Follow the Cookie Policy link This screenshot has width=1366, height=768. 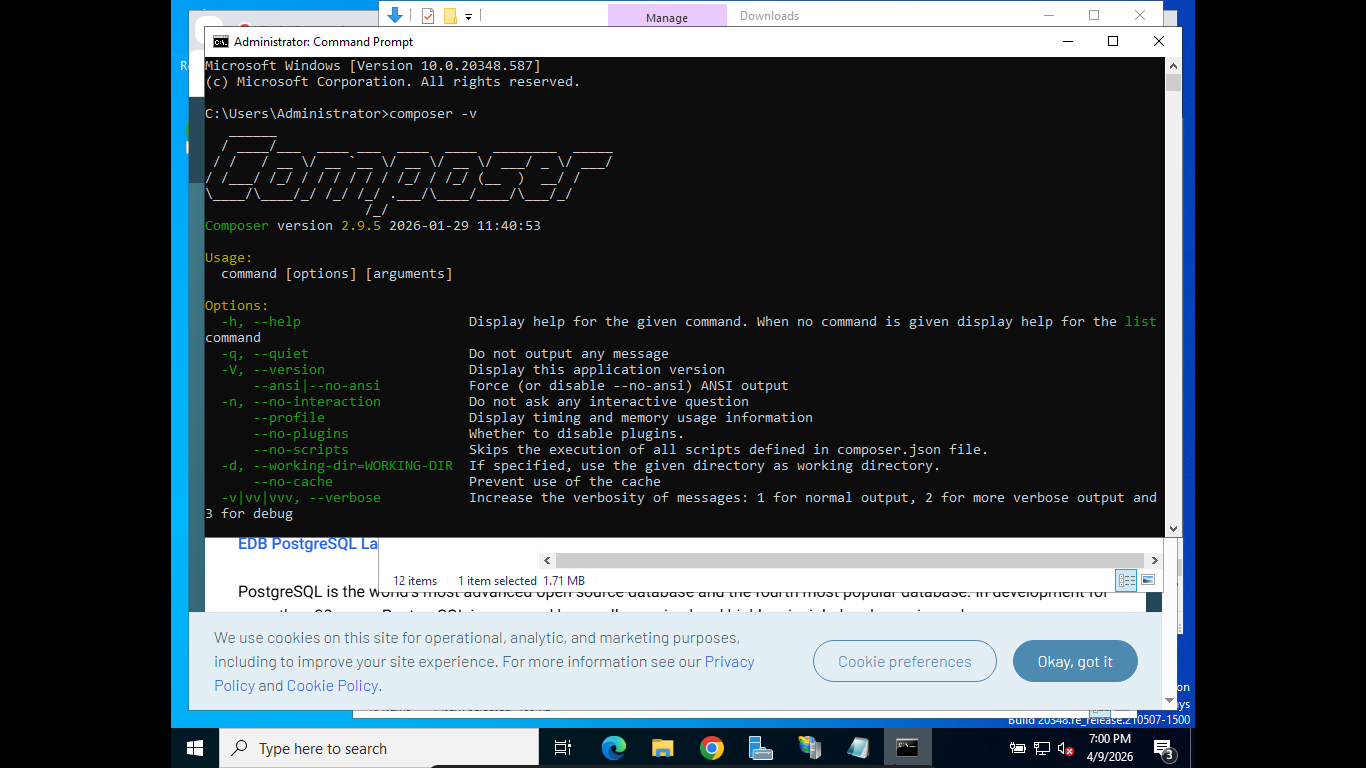pyautogui.click(x=332, y=685)
